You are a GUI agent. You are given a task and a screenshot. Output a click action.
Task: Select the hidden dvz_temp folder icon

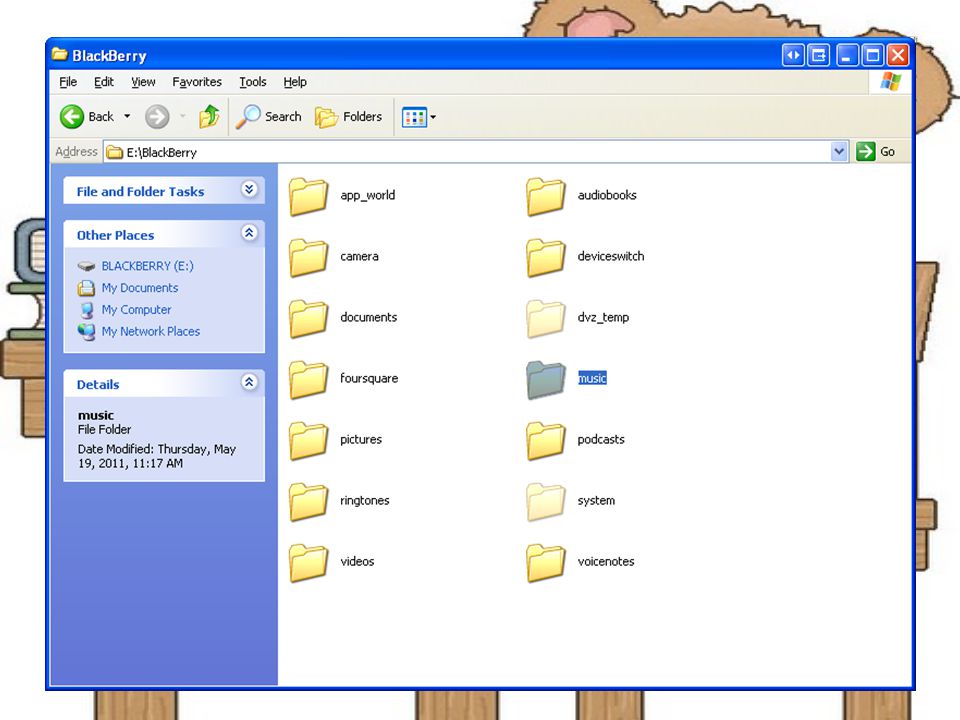coord(546,318)
